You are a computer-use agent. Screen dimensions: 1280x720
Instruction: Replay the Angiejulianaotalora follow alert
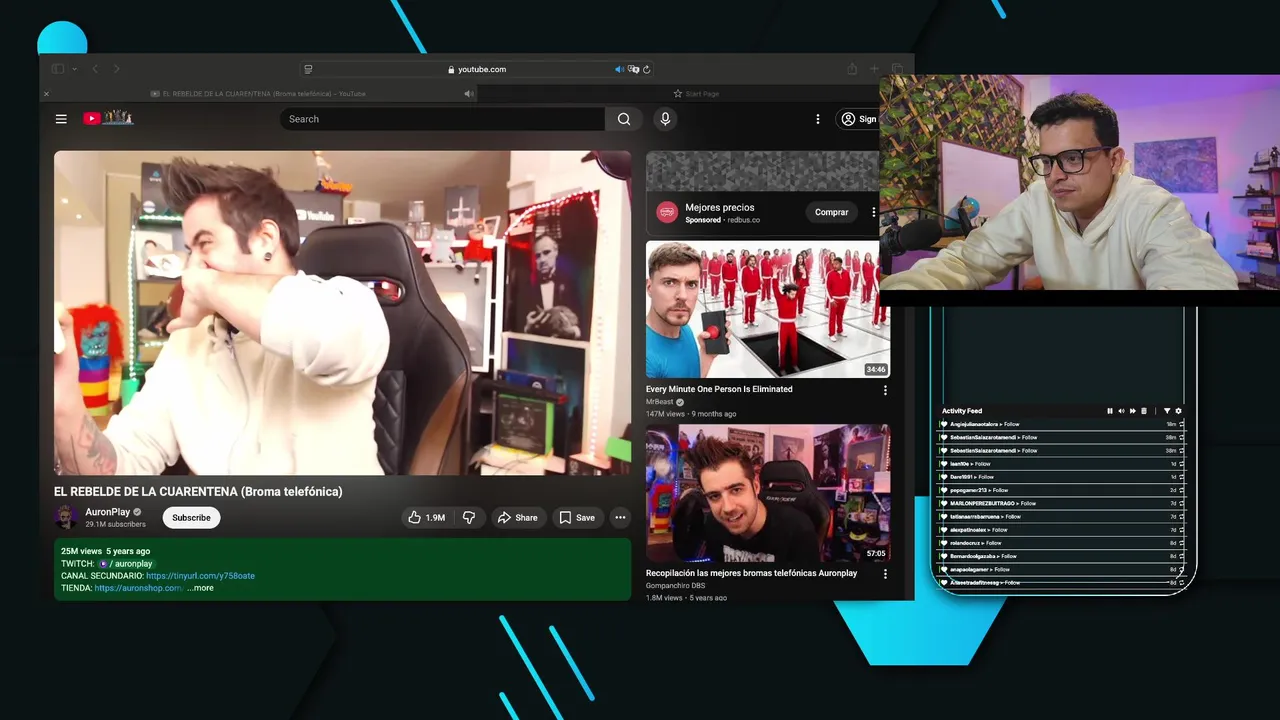(1181, 424)
